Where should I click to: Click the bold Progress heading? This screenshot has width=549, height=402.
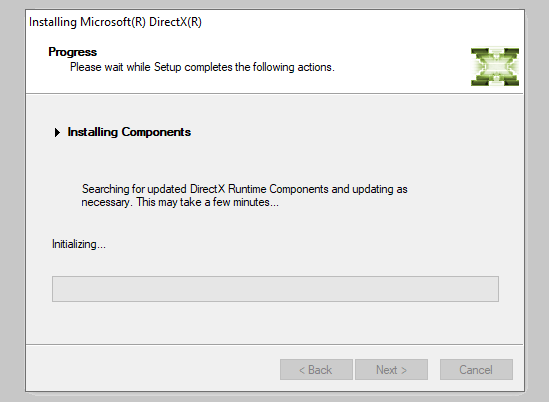[72, 52]
